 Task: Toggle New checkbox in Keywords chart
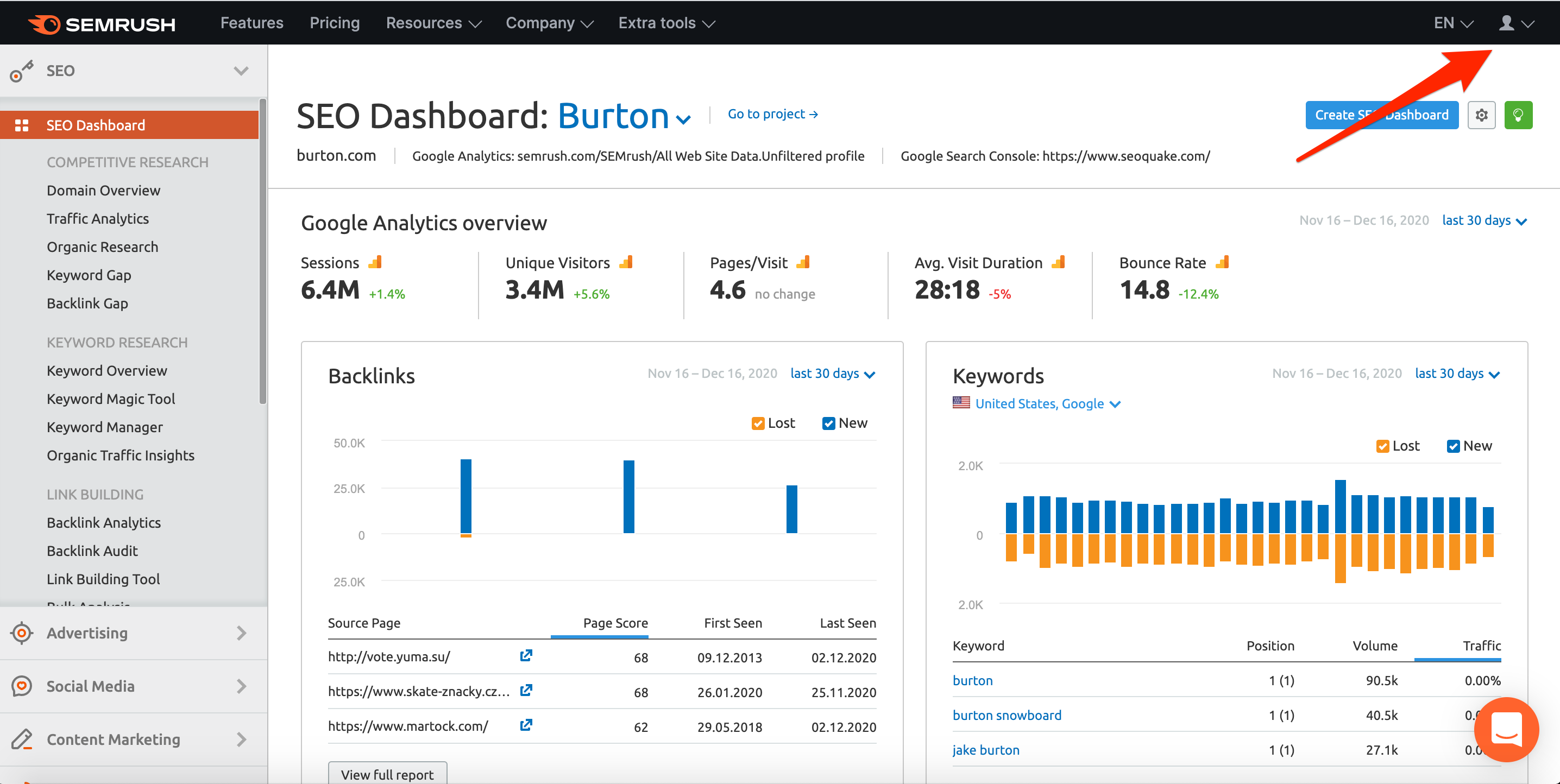(1452, 446)
